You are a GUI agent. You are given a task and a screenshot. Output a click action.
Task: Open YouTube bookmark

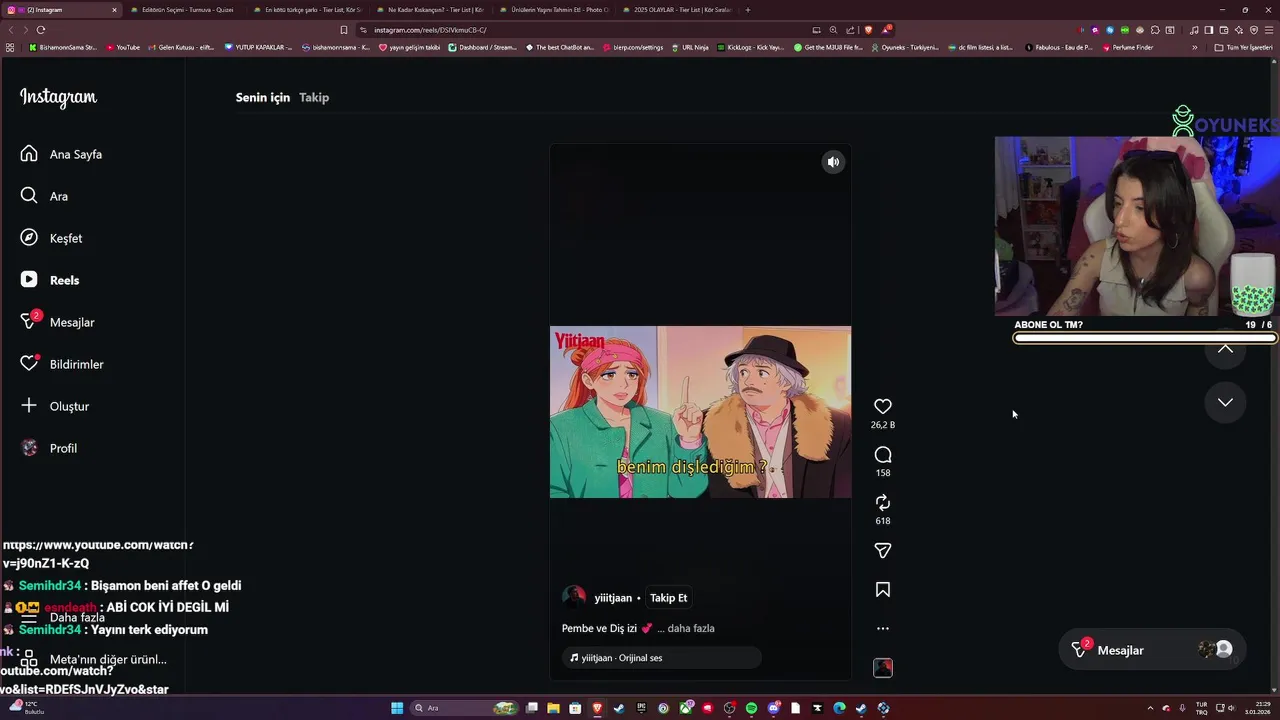(124, 47)
